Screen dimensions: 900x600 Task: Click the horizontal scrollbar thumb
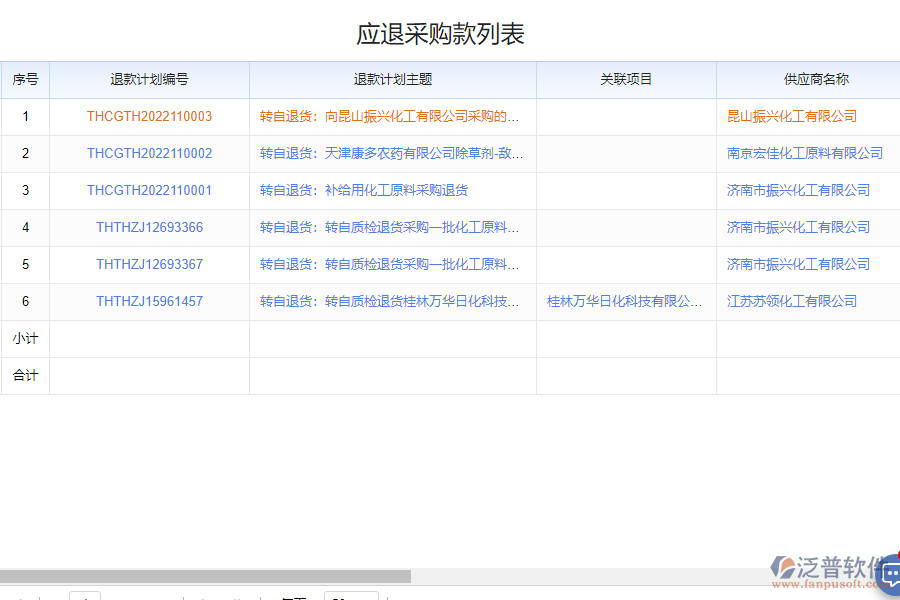(205, 577)
